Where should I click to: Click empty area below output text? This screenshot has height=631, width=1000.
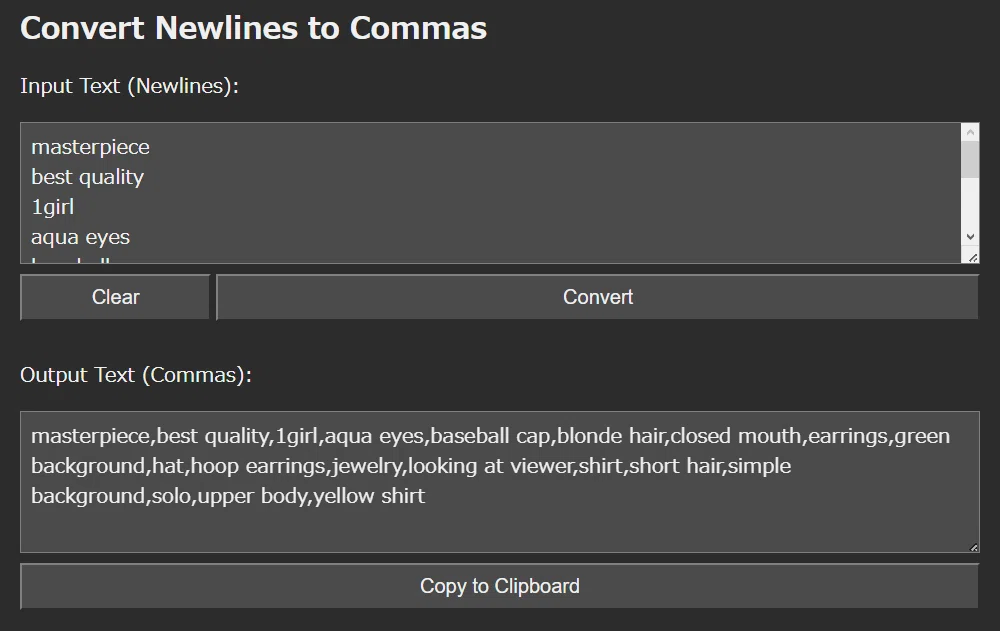(x=499, y=530)
